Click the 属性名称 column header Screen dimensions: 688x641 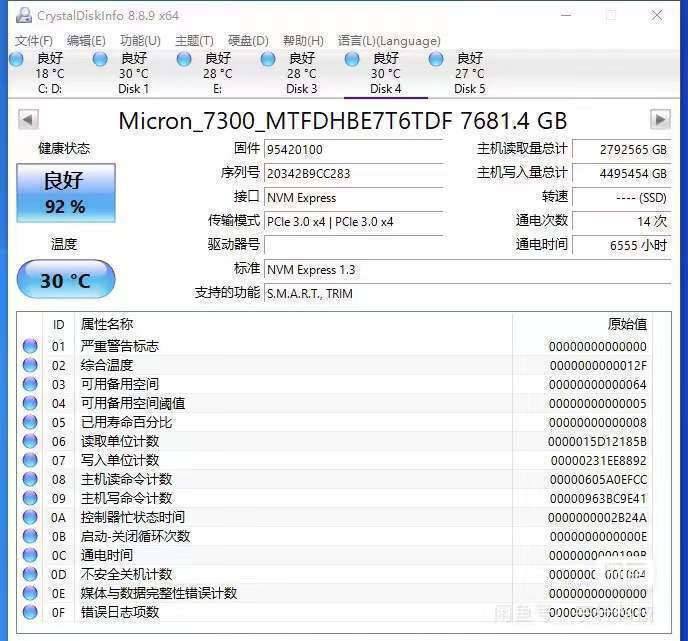pos(293,325)
